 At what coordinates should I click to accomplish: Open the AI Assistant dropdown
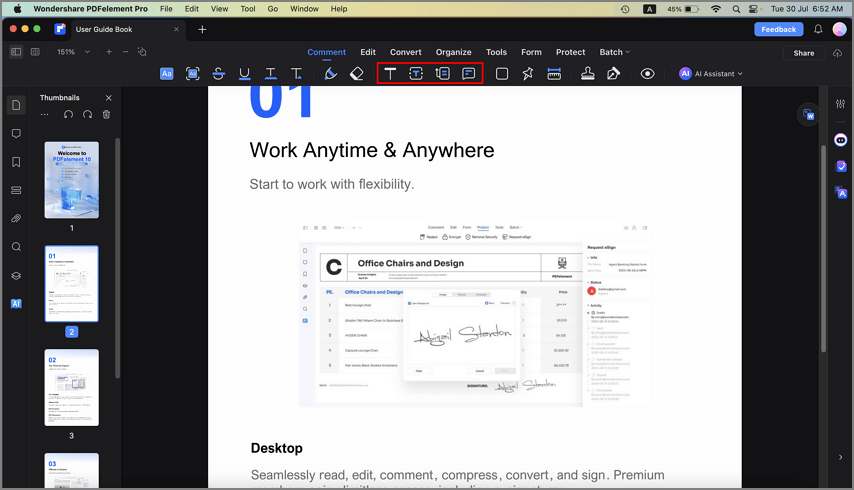pyautogui.click(x=711, y=74)
